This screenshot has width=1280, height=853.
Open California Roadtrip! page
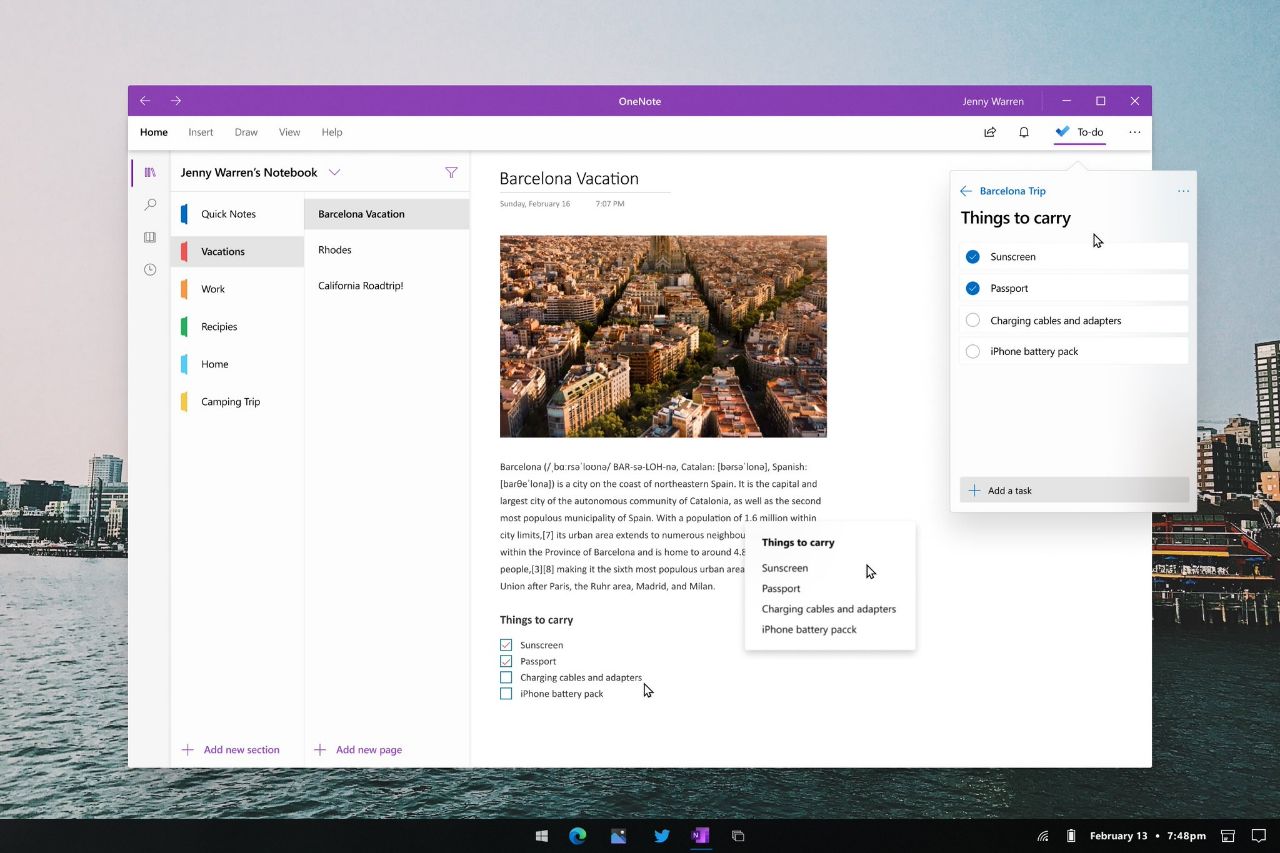coord(387,286)
